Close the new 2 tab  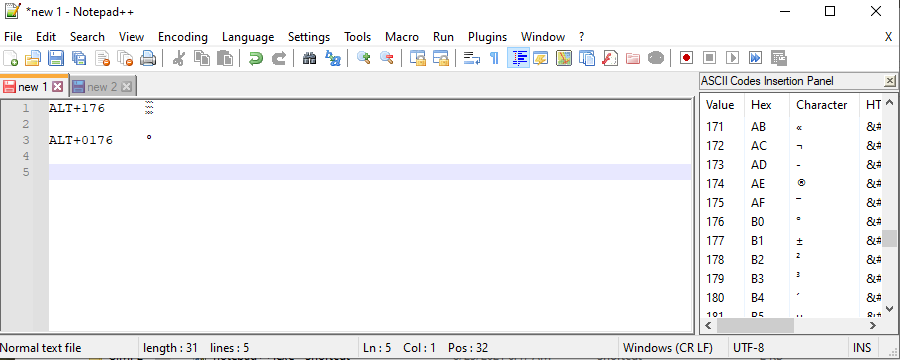(126, 87)
